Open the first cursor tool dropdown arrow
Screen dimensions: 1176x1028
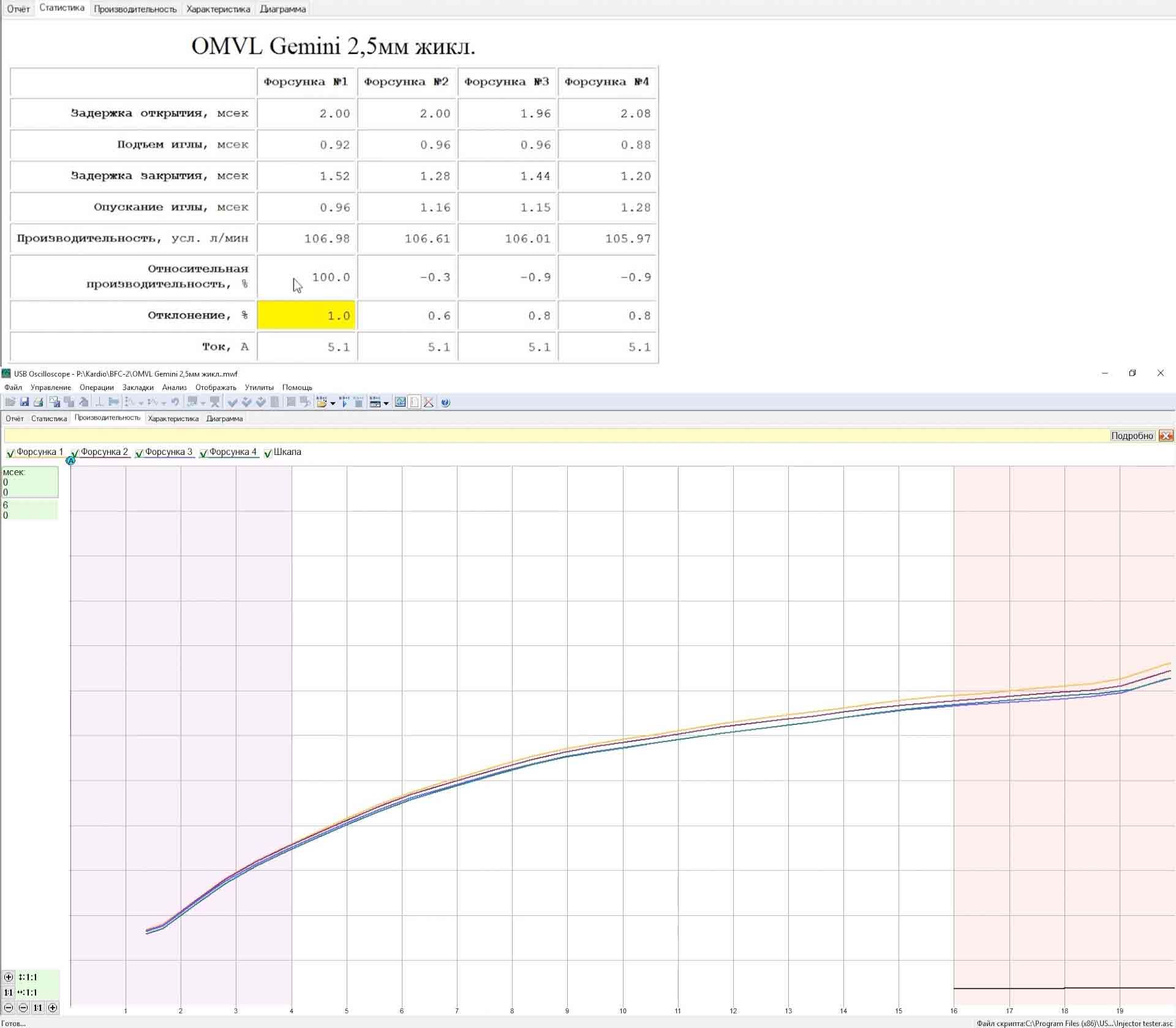point(141,403)
